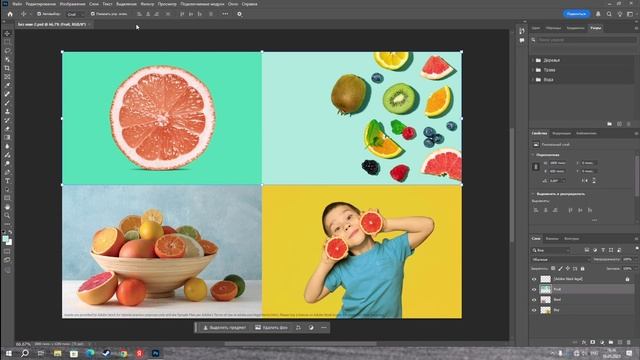This screenshot has height=360, width=640.
Task: Create new folder icon in Gradients panel
Action: point(609,124)
